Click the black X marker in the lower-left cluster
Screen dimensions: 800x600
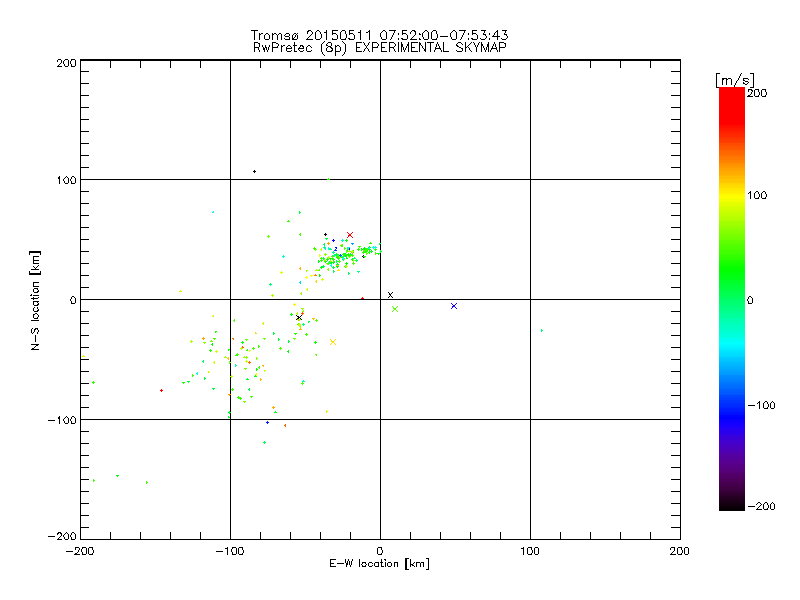[x=299, y=318]
